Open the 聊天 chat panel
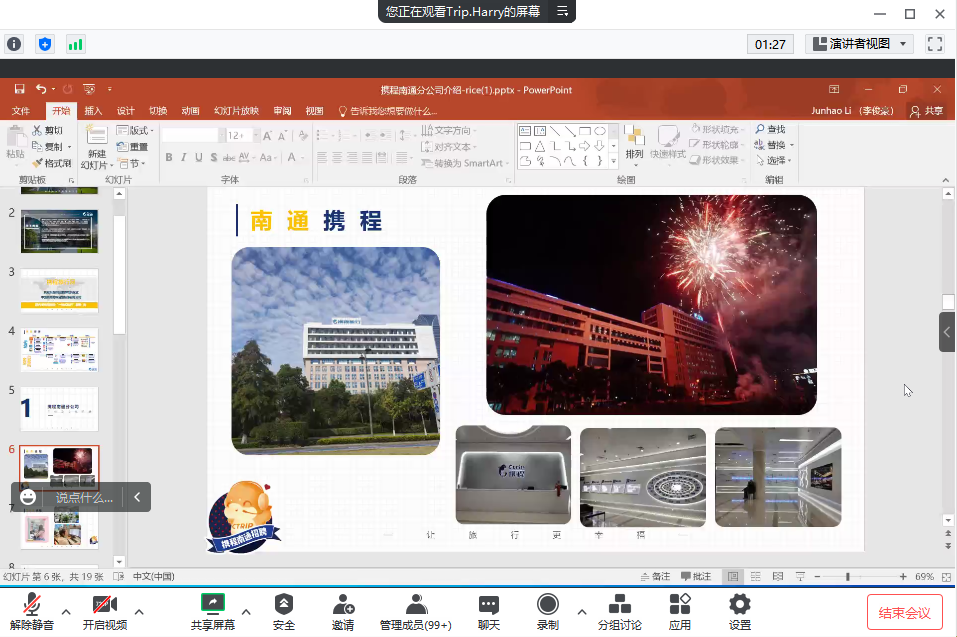Viewport: 957px width, 637px height. tap(488, 611)
